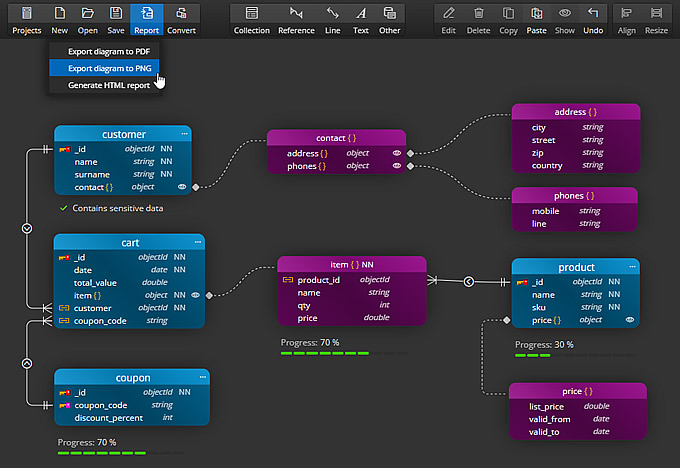Open customer collection ellipsis menu
The image size is (680, 468).
[184, 134]
